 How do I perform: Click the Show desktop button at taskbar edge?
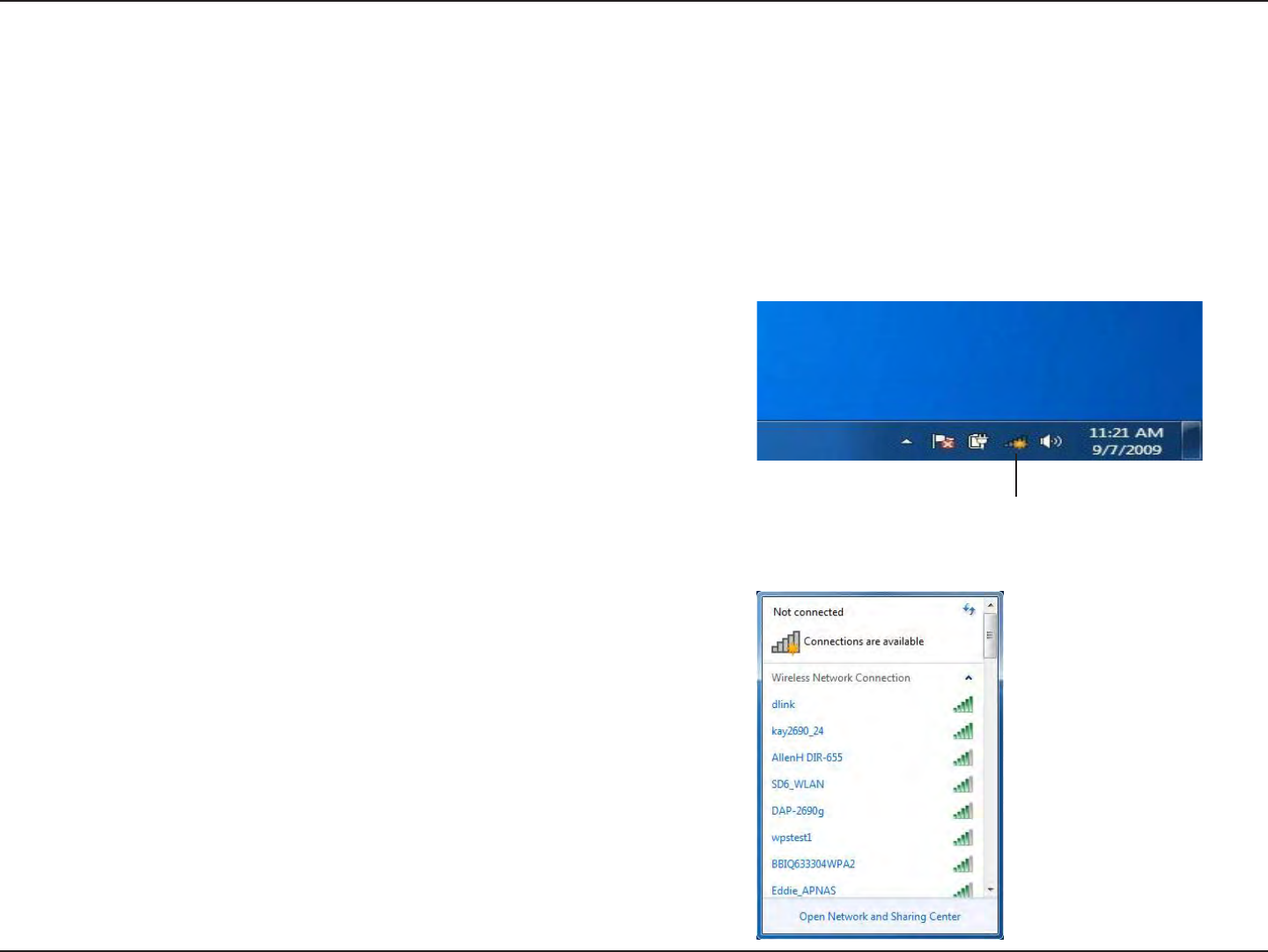pyautogui.click(x=1191, y=440)
